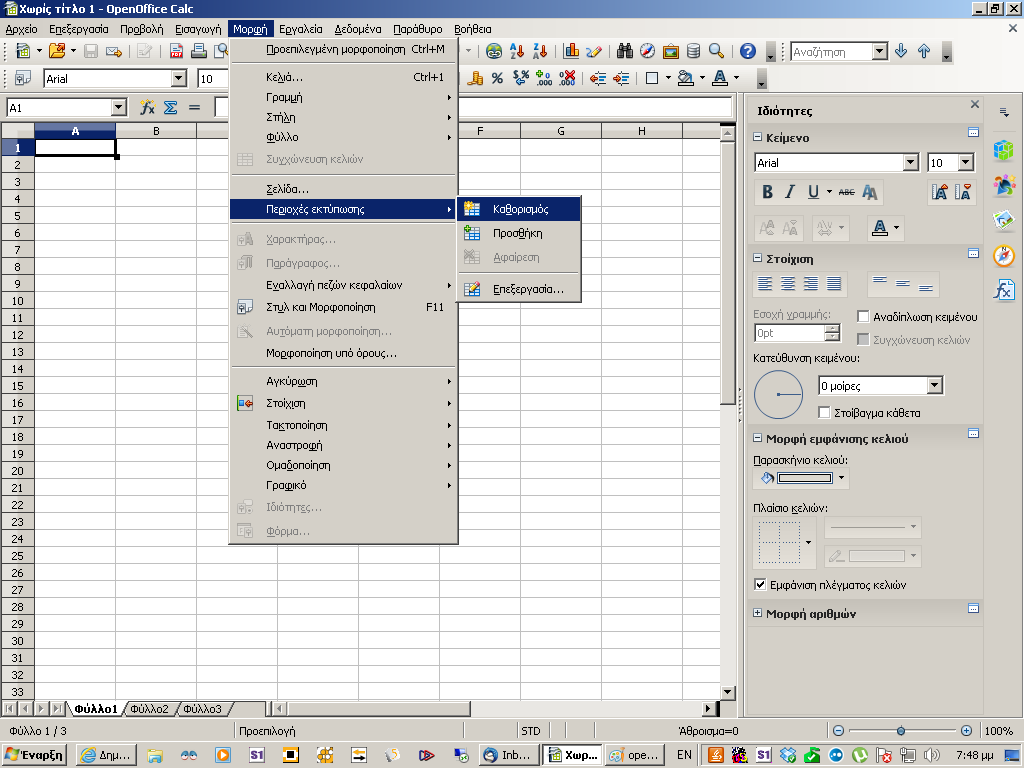This screenshot has height=768, width=1024.
Task: Select row header 10
Action: (18, 301)
